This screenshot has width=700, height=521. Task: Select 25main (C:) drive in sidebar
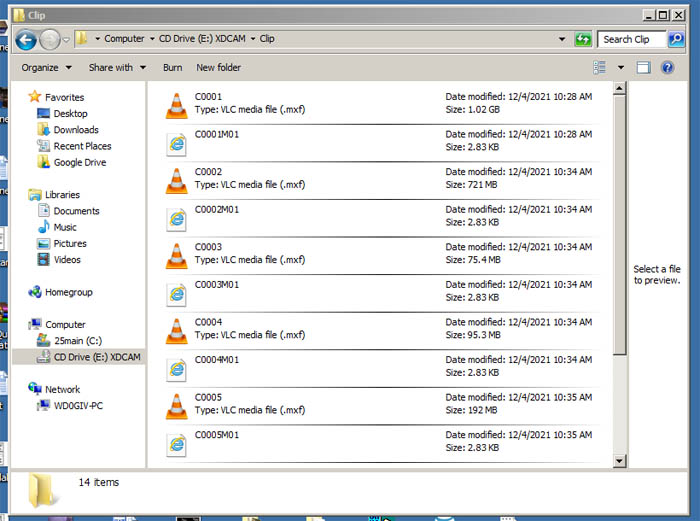[77, 341]
